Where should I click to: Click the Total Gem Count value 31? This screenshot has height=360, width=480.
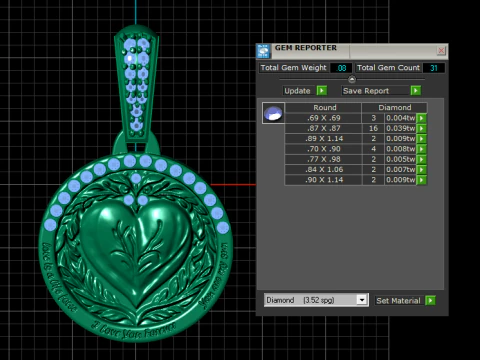433,68
